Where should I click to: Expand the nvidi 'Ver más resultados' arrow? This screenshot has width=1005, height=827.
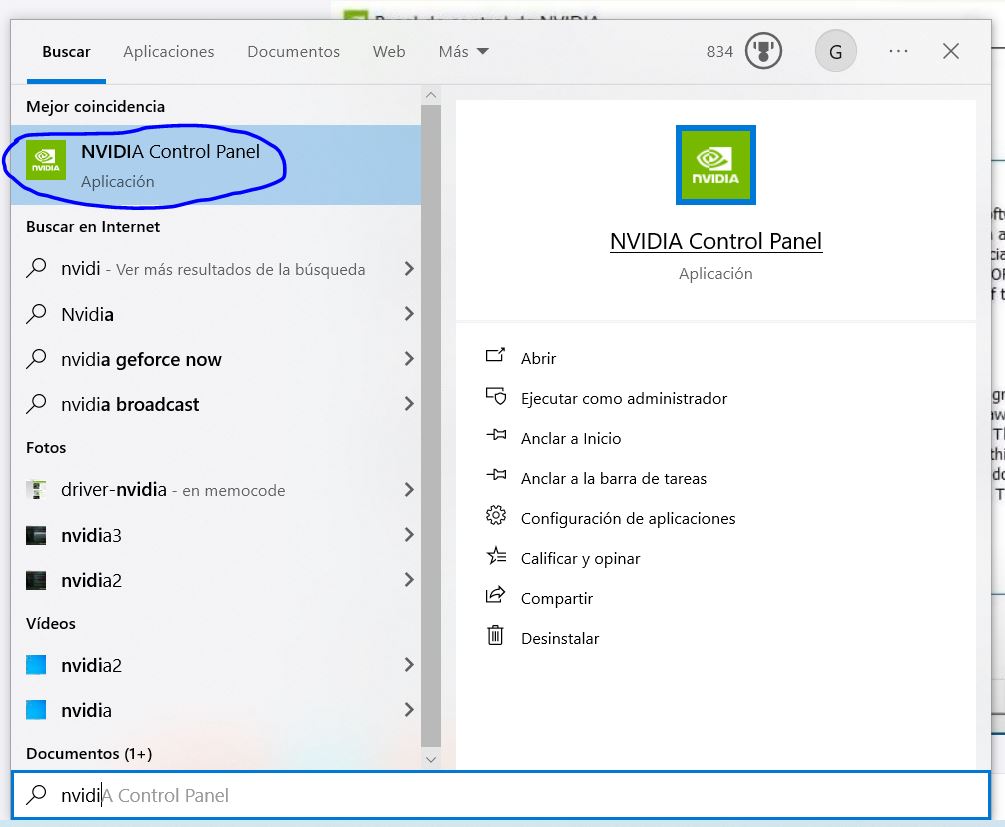pos(409,269)
